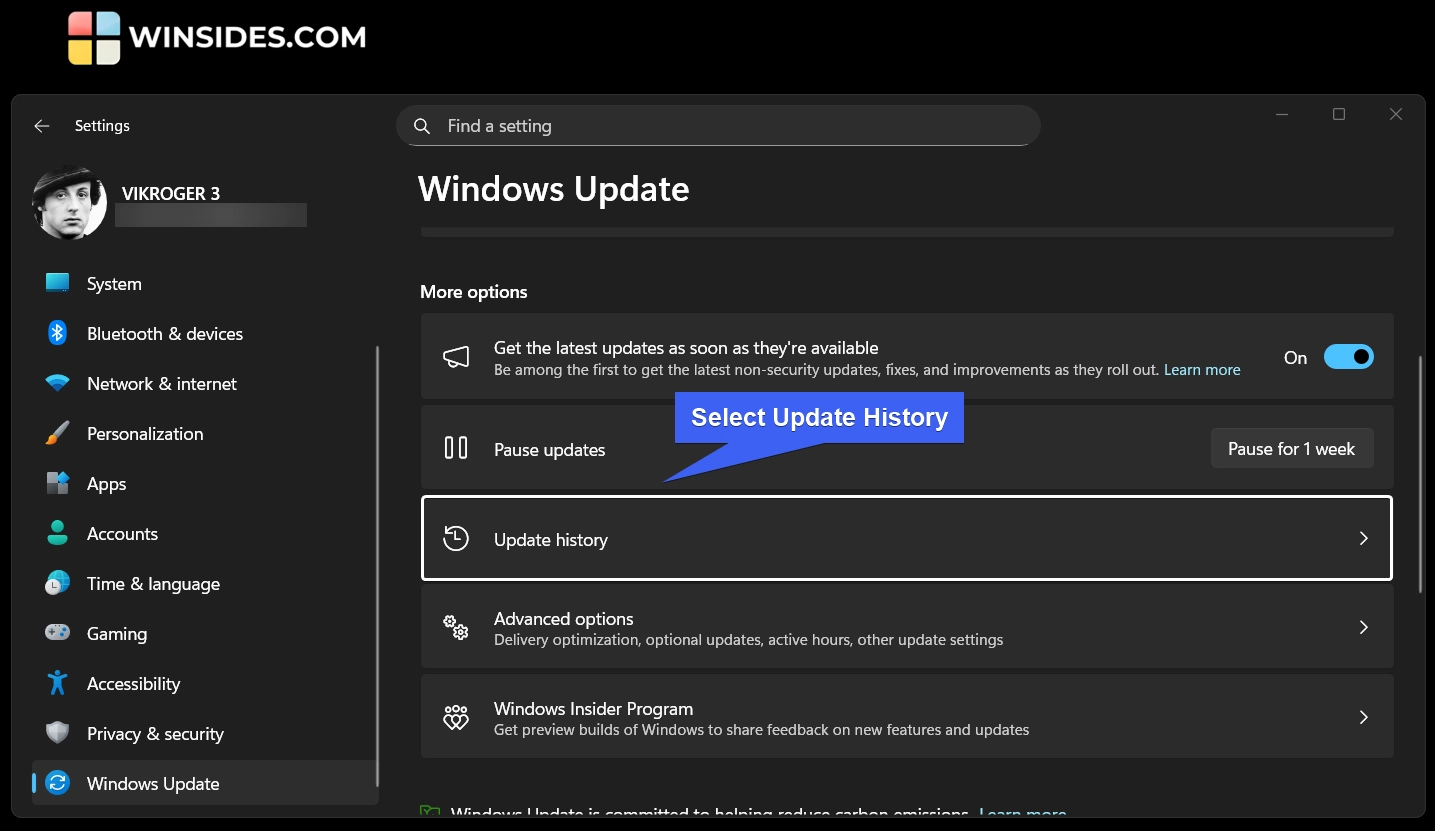Open Time & language settings

[x=154, y=583]
